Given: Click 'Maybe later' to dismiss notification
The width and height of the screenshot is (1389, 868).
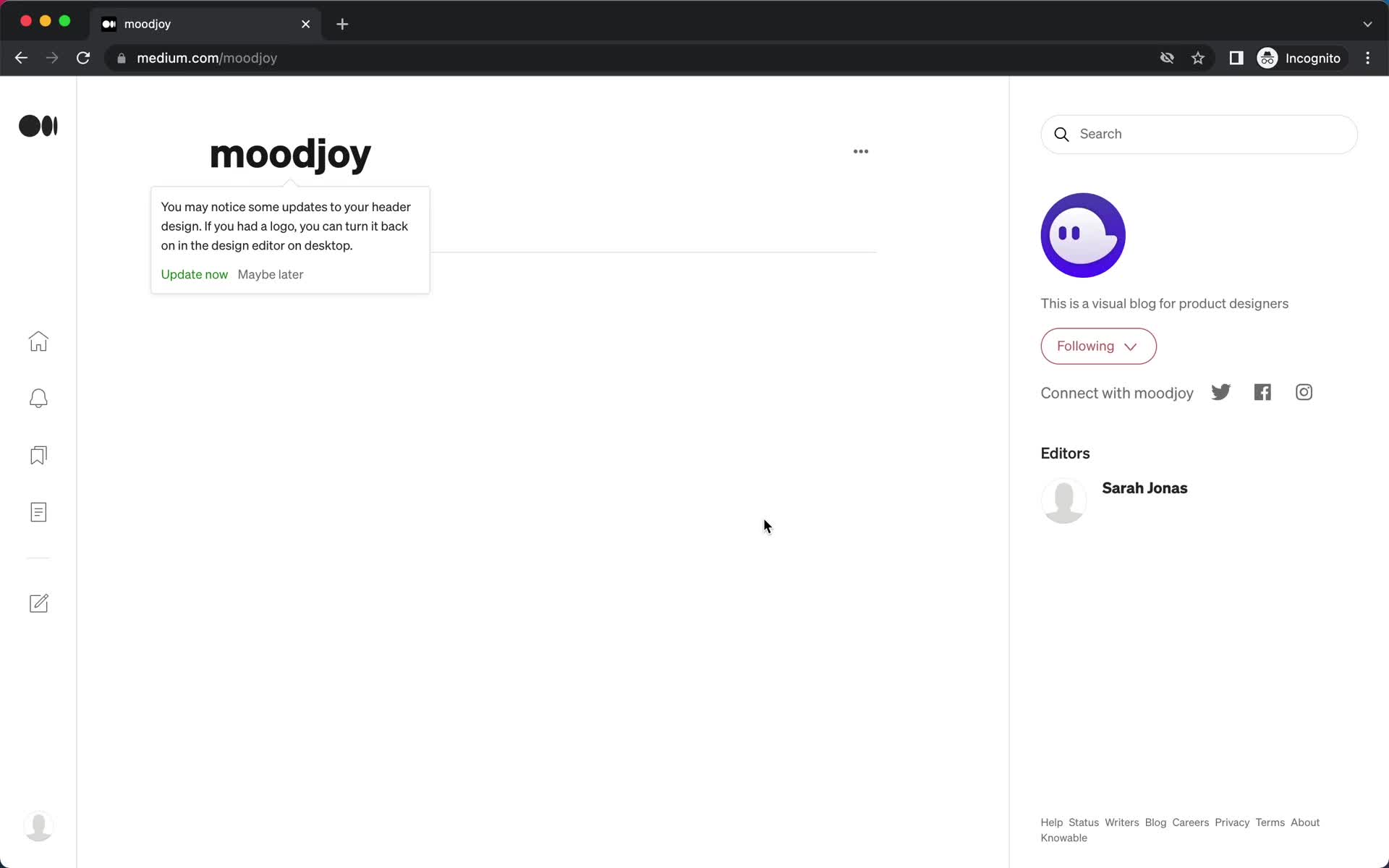Looking at the screenshot, I should (x=270, y=274).
